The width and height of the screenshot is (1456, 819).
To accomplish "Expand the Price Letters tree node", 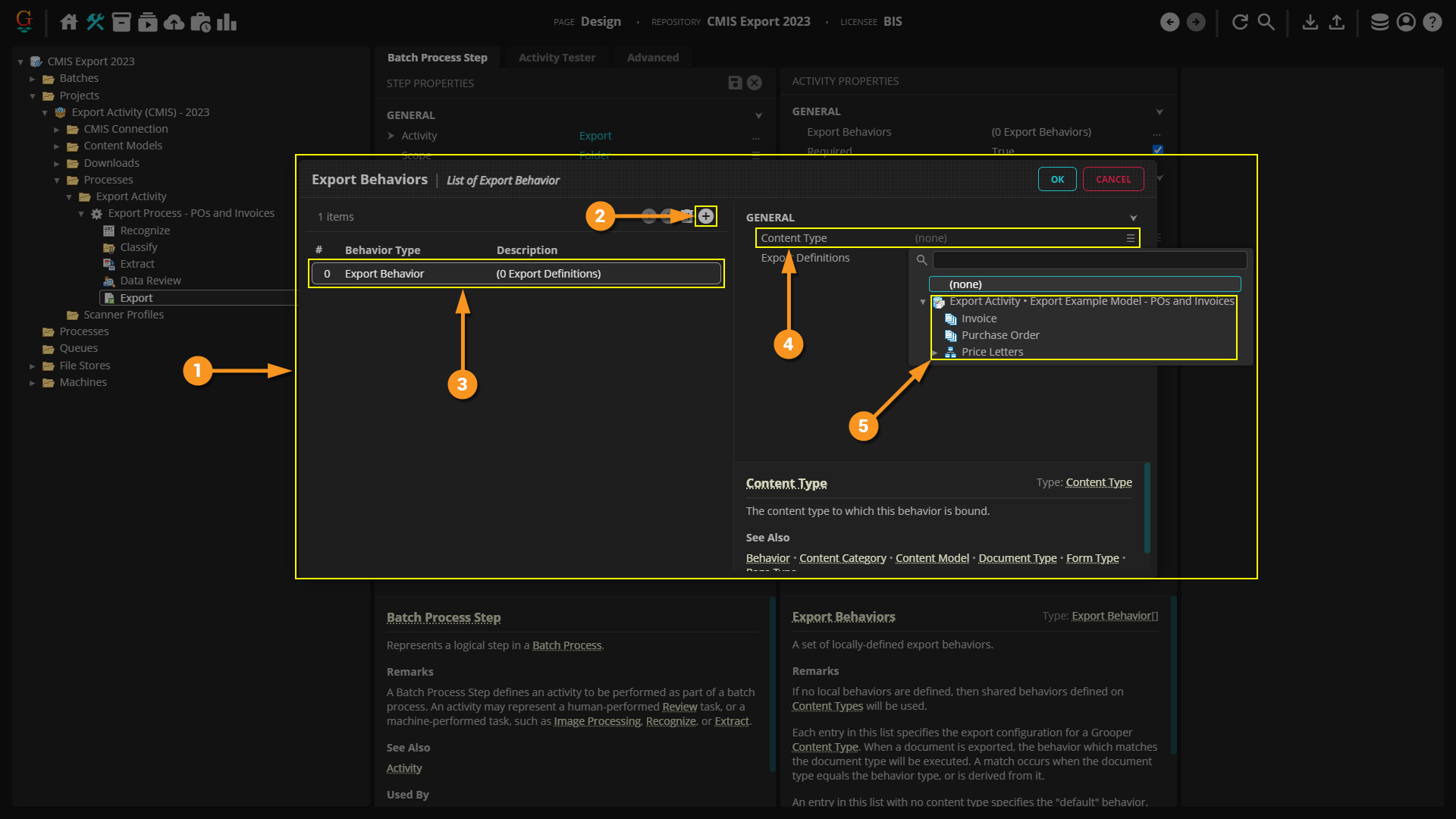I will pyautogui.click(x=936, y=353).
